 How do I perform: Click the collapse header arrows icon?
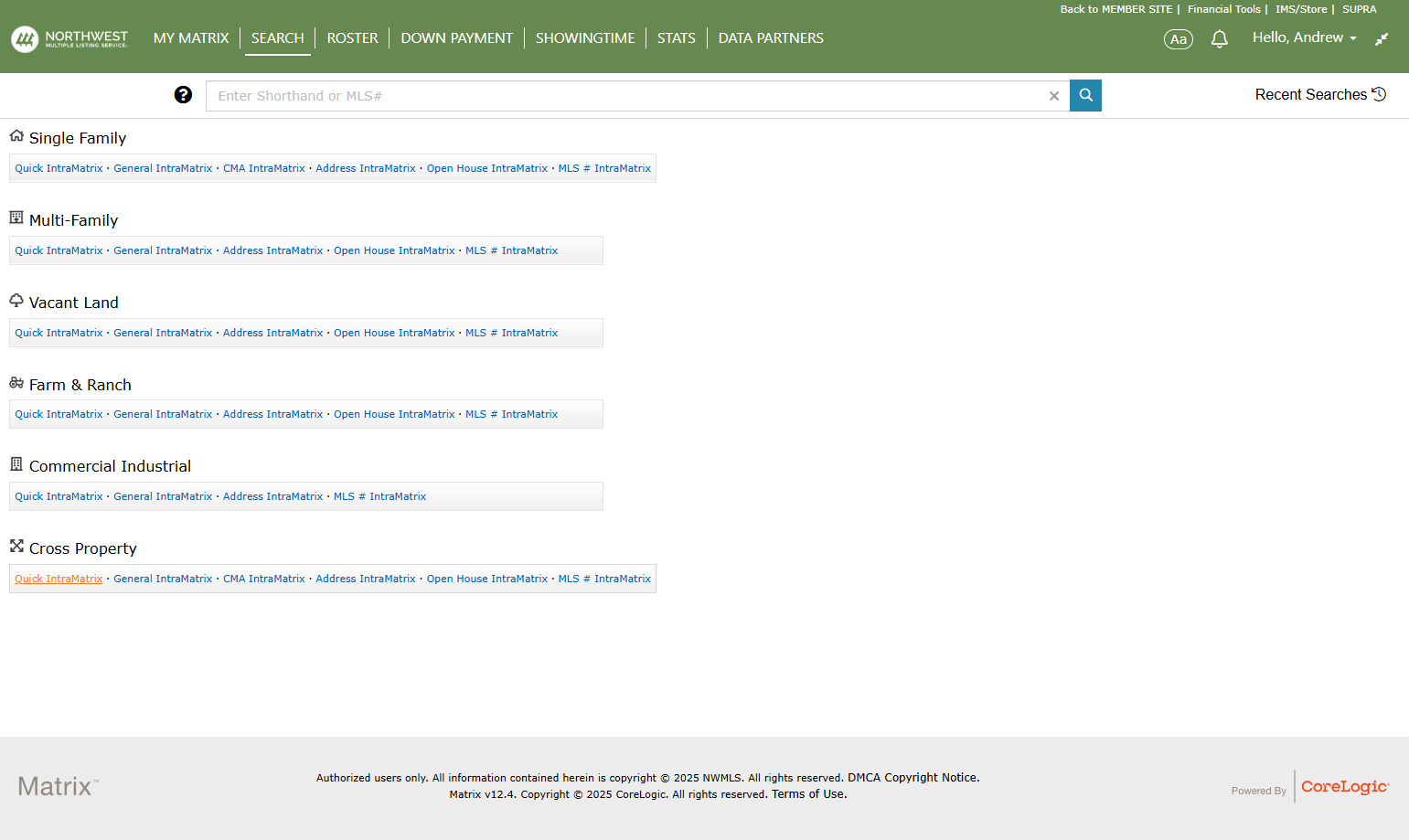tap(1382, 38)
